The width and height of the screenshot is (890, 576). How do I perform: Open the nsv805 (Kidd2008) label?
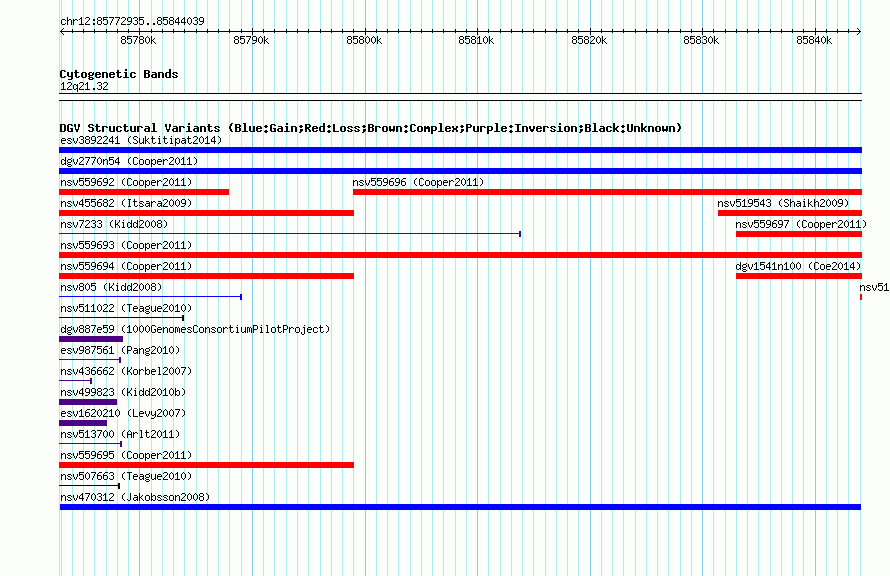111,287
